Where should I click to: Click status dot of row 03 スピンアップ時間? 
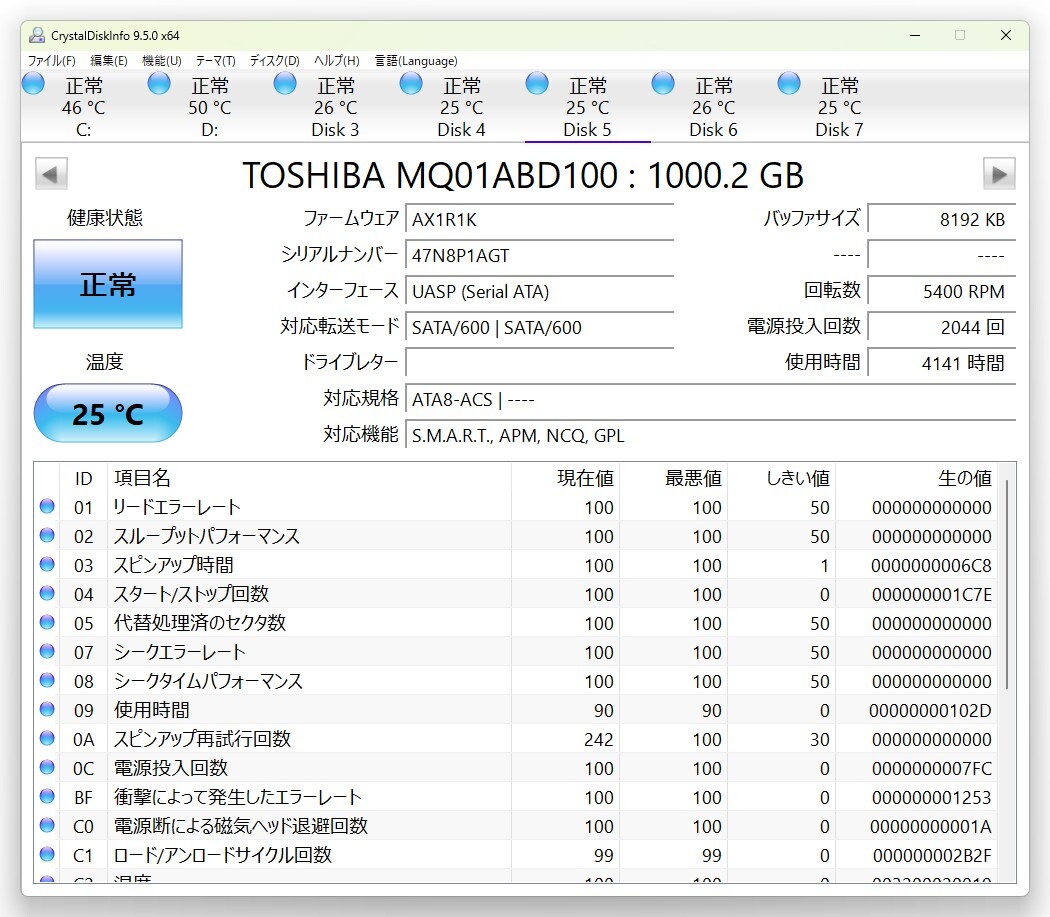click(47, 564)
